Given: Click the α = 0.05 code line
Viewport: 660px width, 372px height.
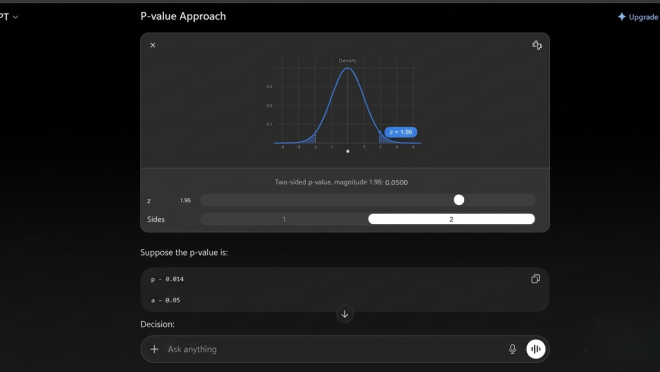Looking at the screenshot, I should point(165,300).
